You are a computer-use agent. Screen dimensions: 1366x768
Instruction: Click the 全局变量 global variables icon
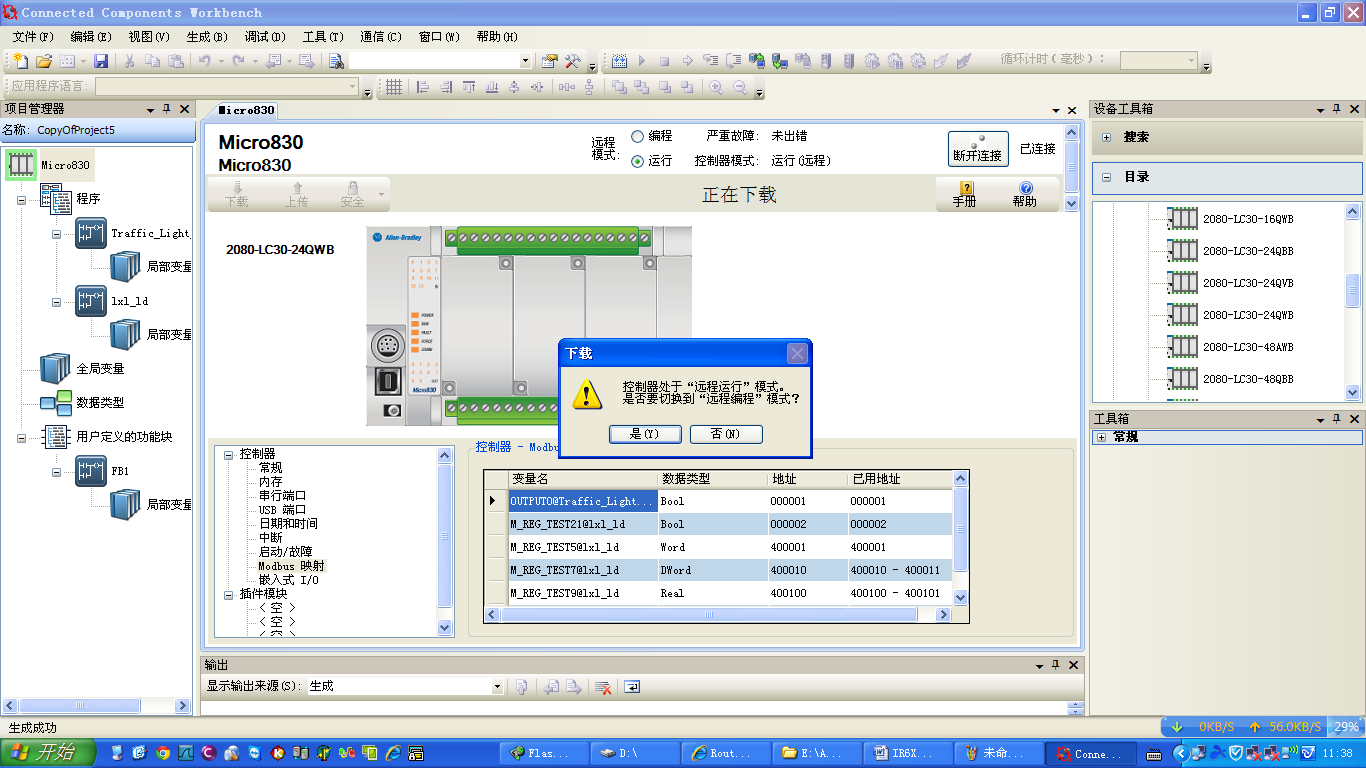coord(55,369)
